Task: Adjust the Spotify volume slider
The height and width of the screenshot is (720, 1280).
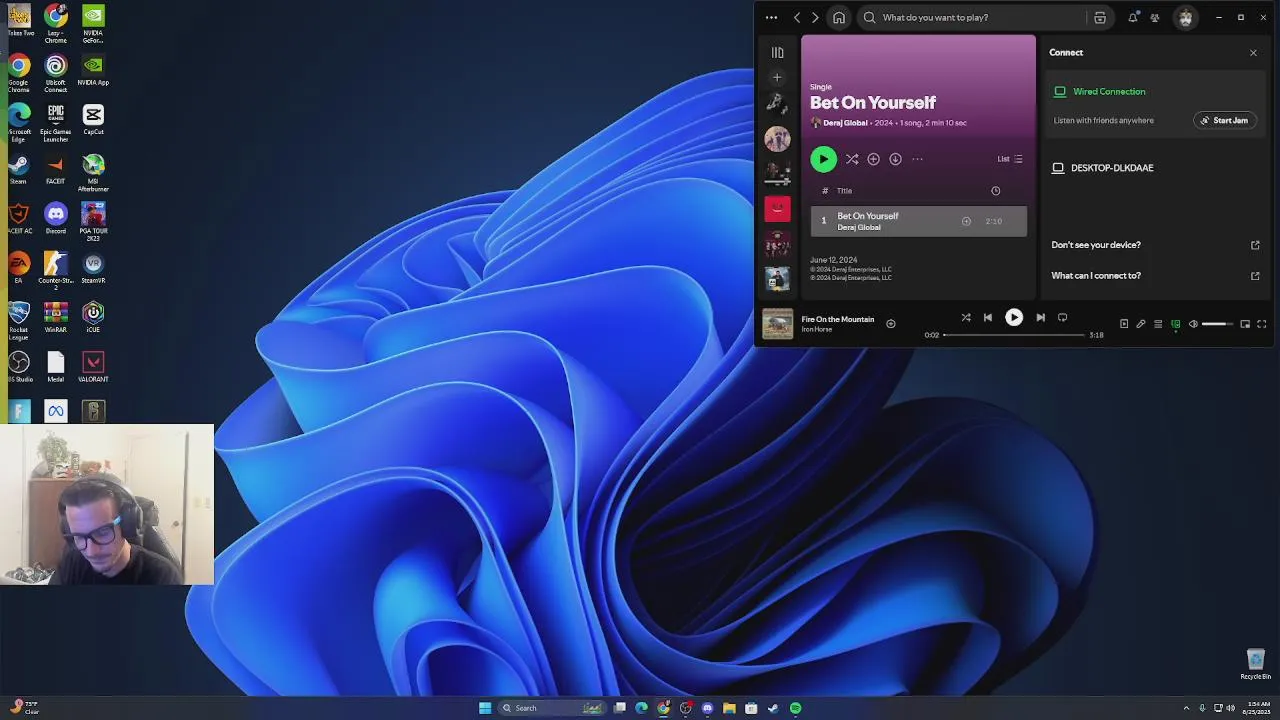Action: pyautogui.click(x=1218, y=324)
